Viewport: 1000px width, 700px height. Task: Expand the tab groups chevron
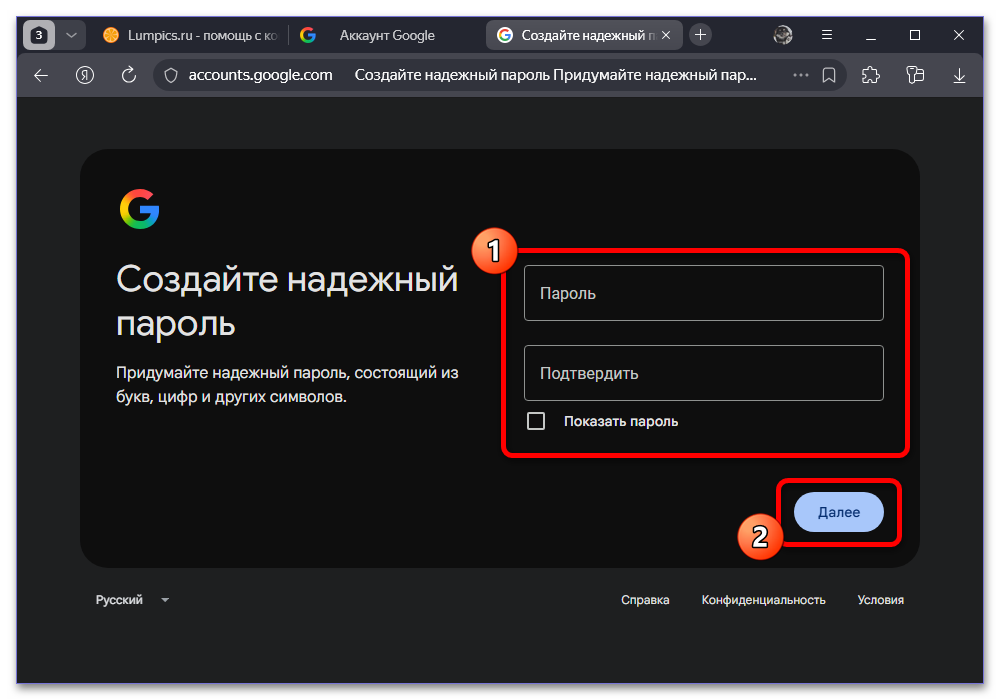(71, 35)
